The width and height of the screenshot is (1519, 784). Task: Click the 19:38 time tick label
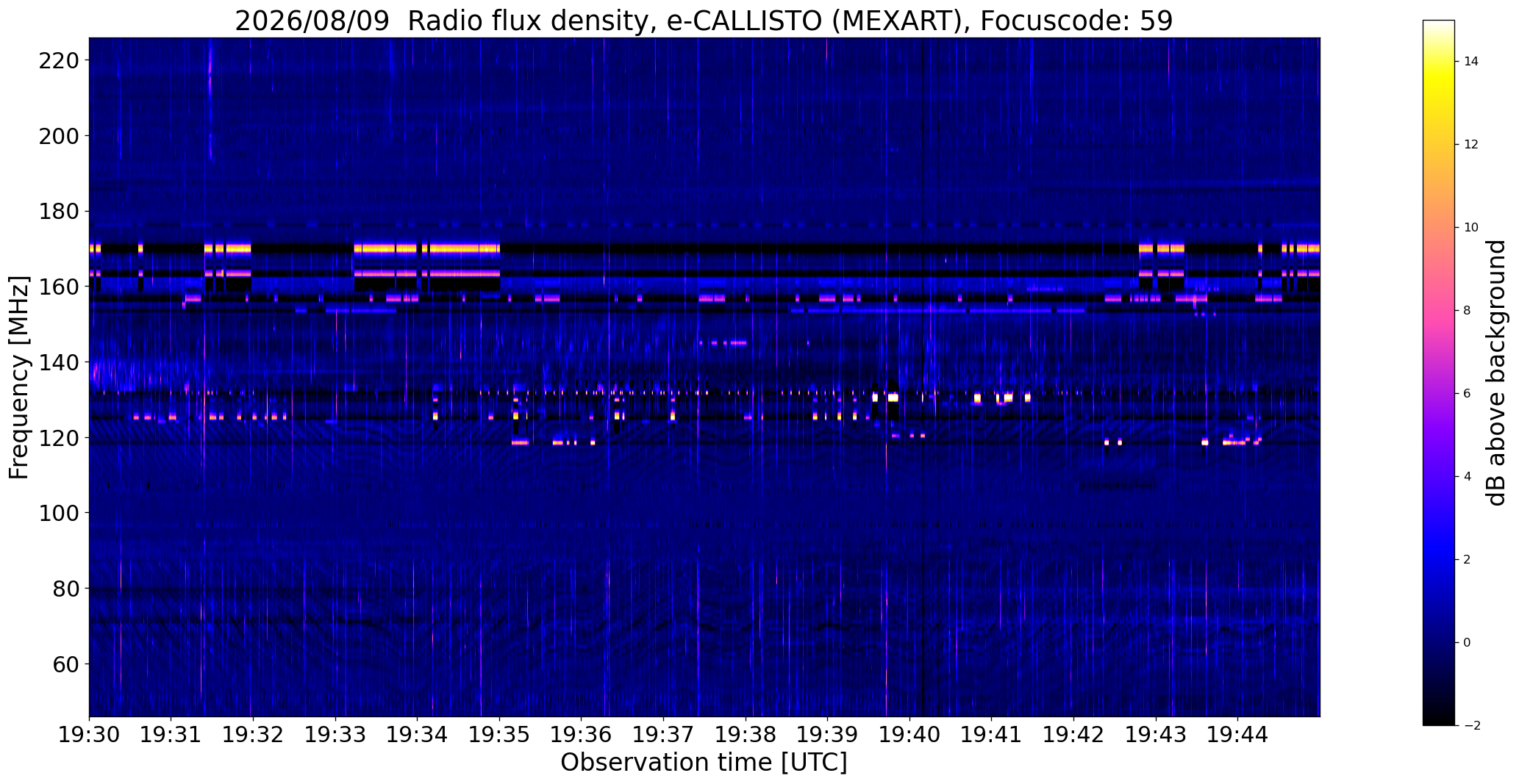click(746, 734)
